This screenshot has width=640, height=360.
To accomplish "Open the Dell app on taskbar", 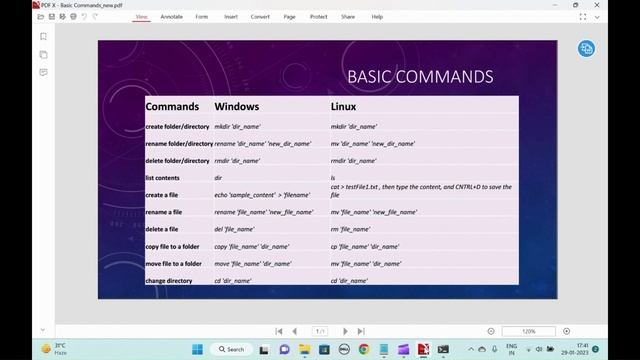I will (x=344, y=349).
